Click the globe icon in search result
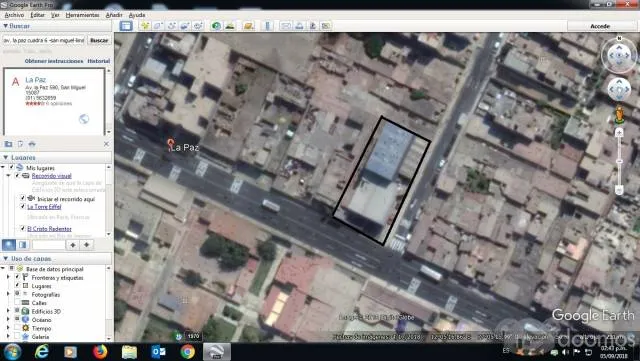The width and height of the screenshot is (640, 361). coord(84,119)
